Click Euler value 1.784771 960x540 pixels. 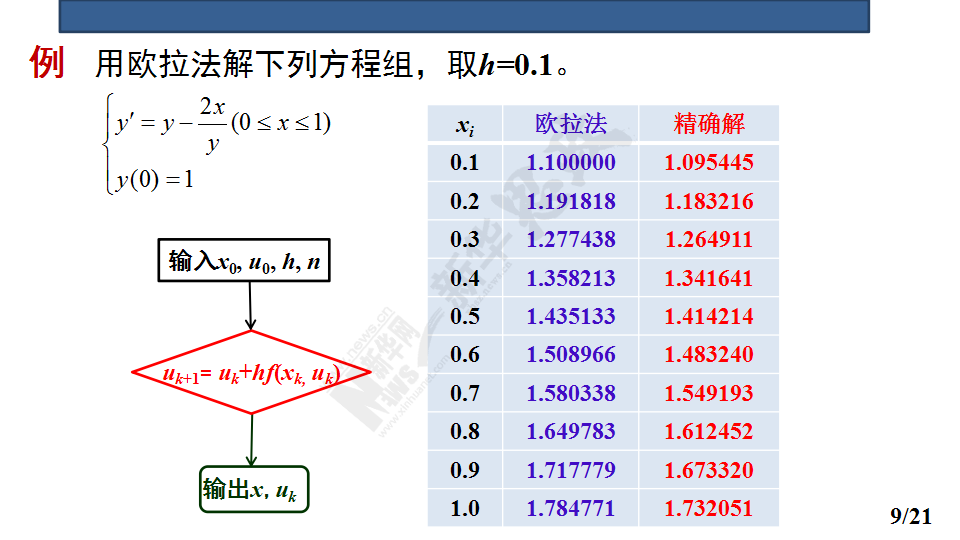(571, 508)
